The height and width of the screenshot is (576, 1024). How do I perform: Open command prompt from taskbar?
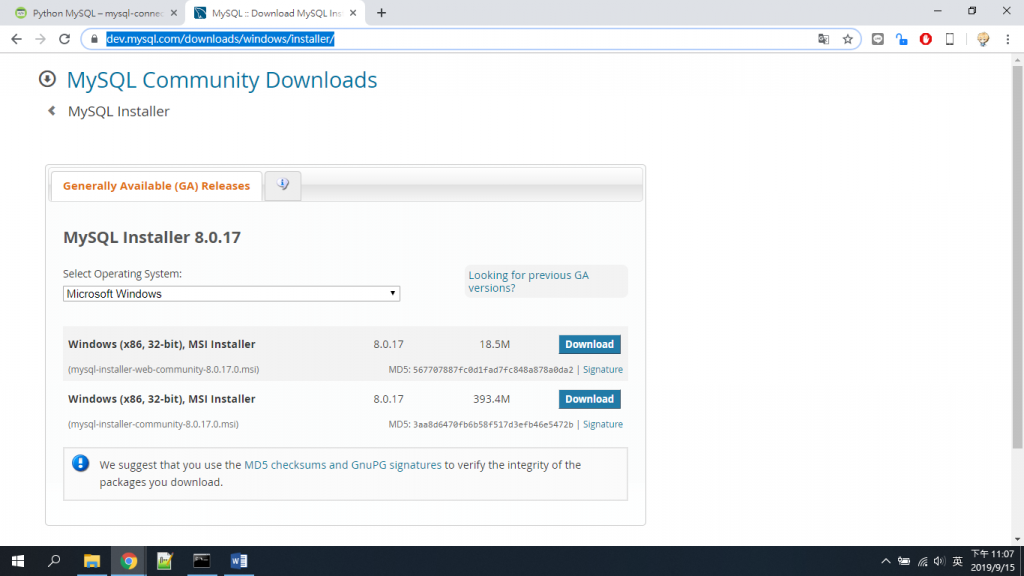coord(202,561)
